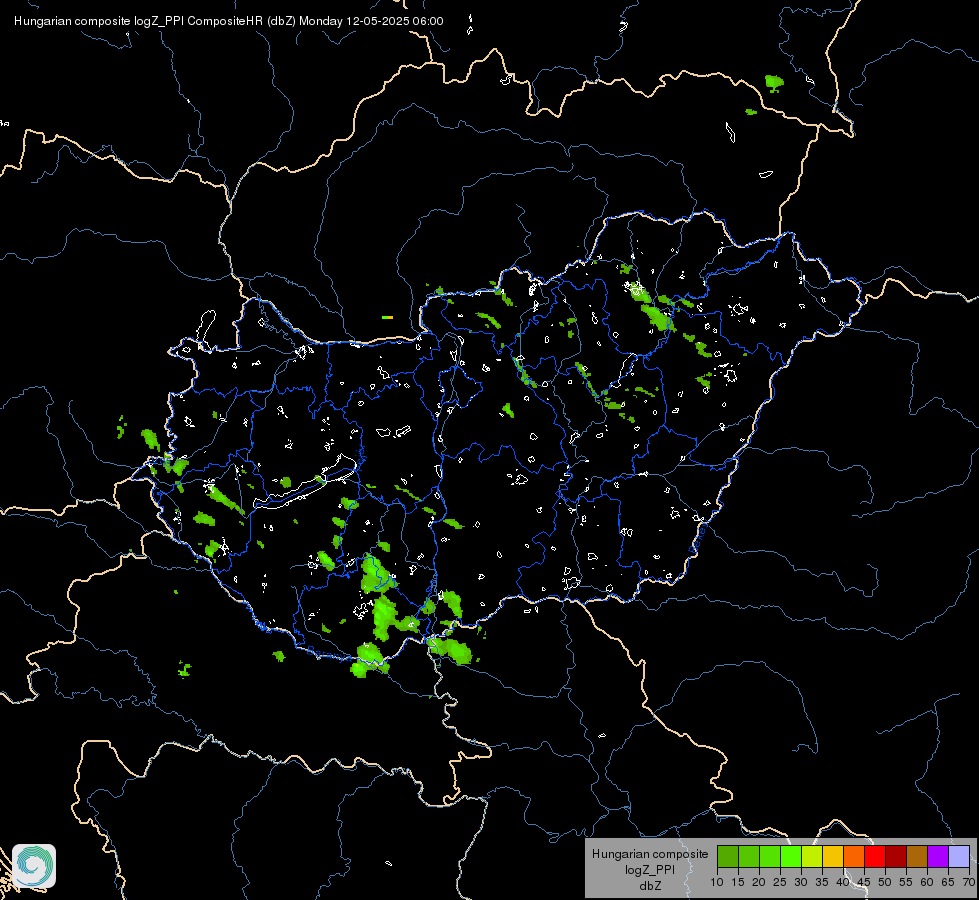Pick the 65–70 dBZ lavender swatch
Screen dimensions: 979x900
coord(959,856)
